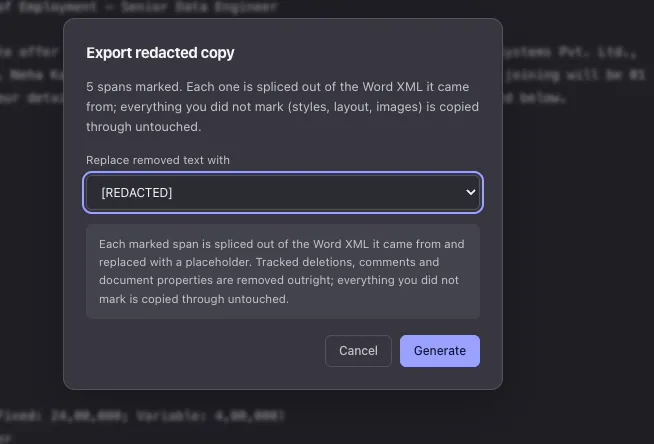Image resolution: width=654 pixels, height=444 pixels.
Task: Click the '5 spans marked' description paragraph
Action: [282, 107]
